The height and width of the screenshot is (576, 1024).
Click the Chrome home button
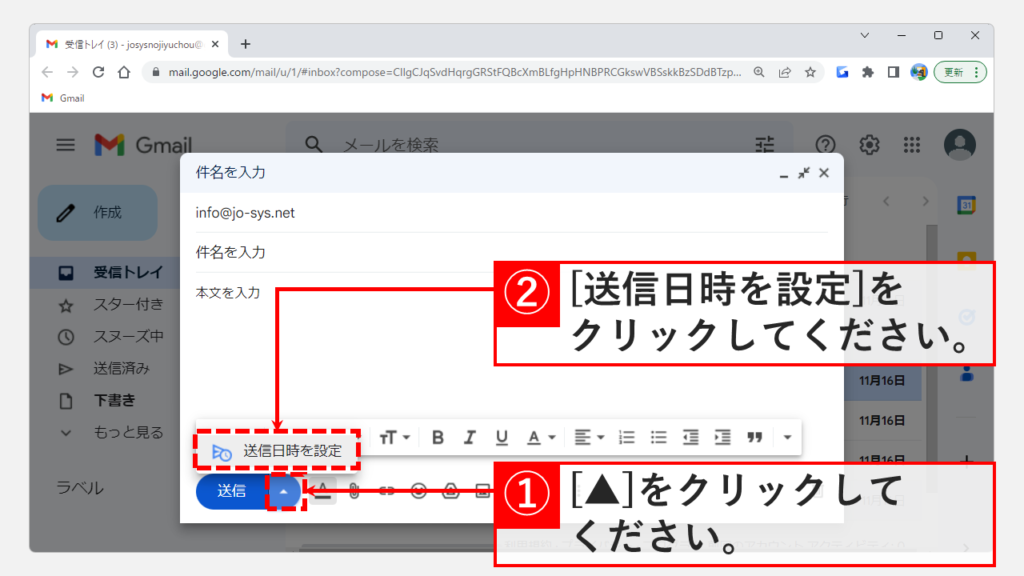pyautogui.click(x=123, y=72)
